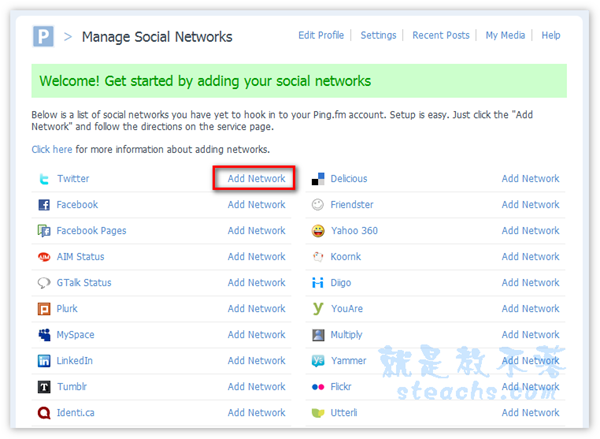Add Network for Facebook
The height and width of the screenshot is (439, 600).
coord(256,205)
